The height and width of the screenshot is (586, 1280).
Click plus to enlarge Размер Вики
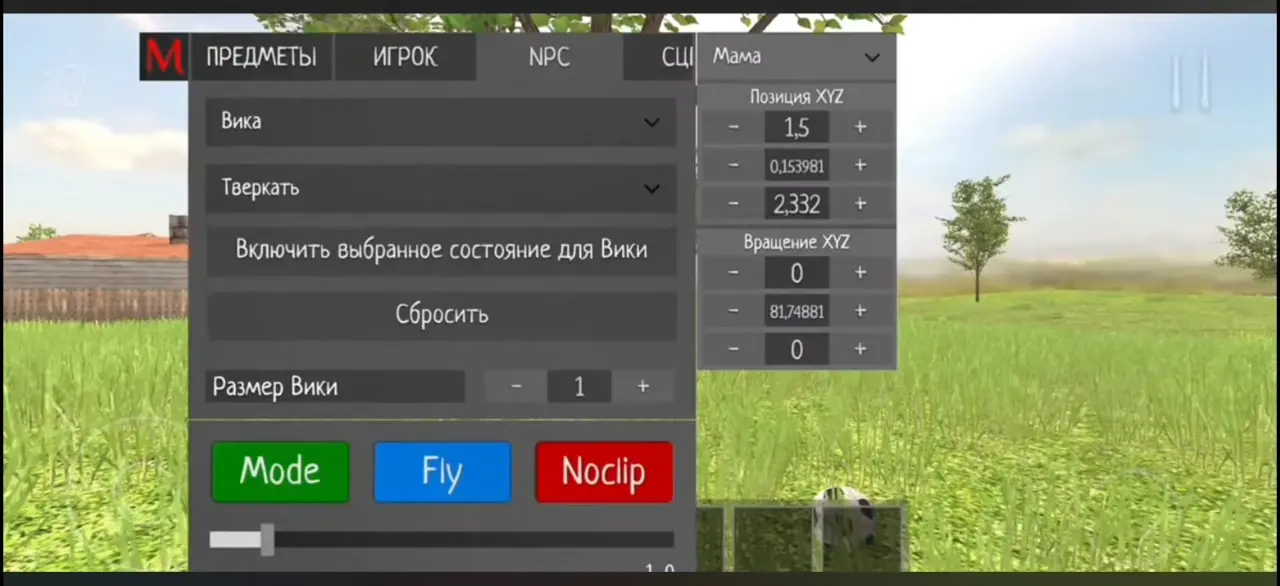pyautogui.click(x=642, y=386)
